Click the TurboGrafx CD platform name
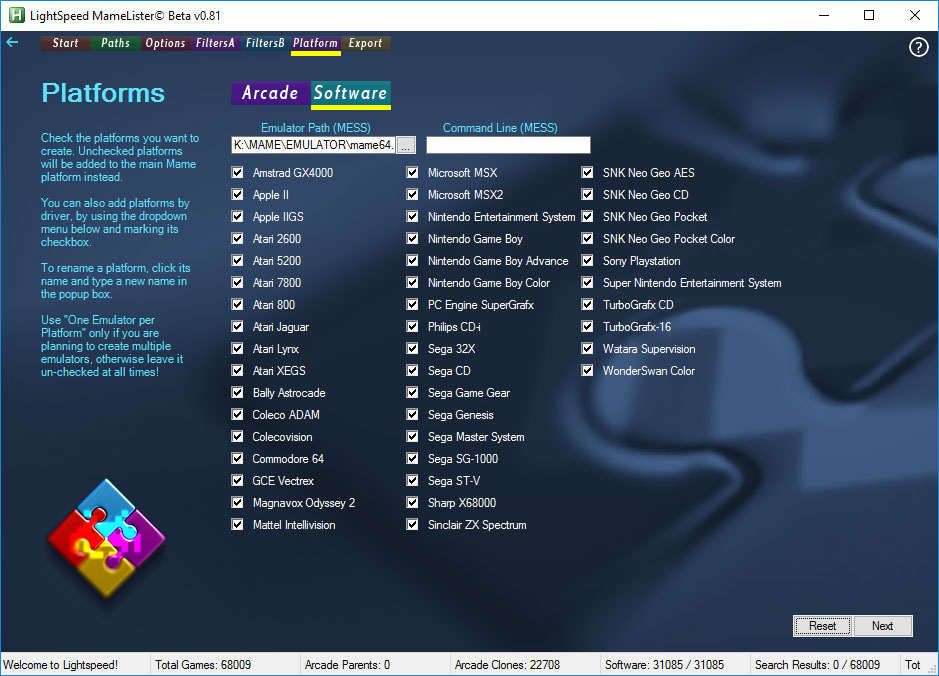 638,305
